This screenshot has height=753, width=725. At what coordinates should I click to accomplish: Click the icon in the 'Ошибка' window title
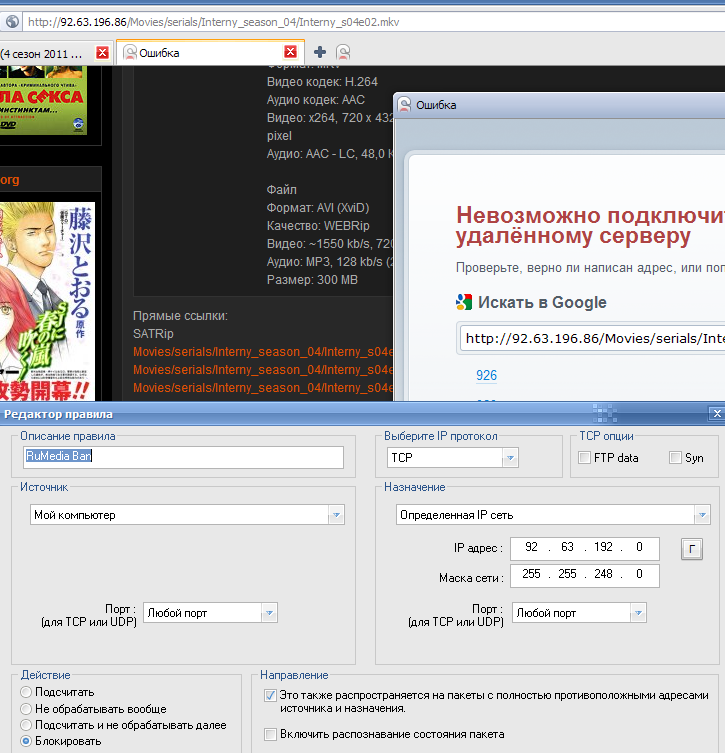(405, 104)
